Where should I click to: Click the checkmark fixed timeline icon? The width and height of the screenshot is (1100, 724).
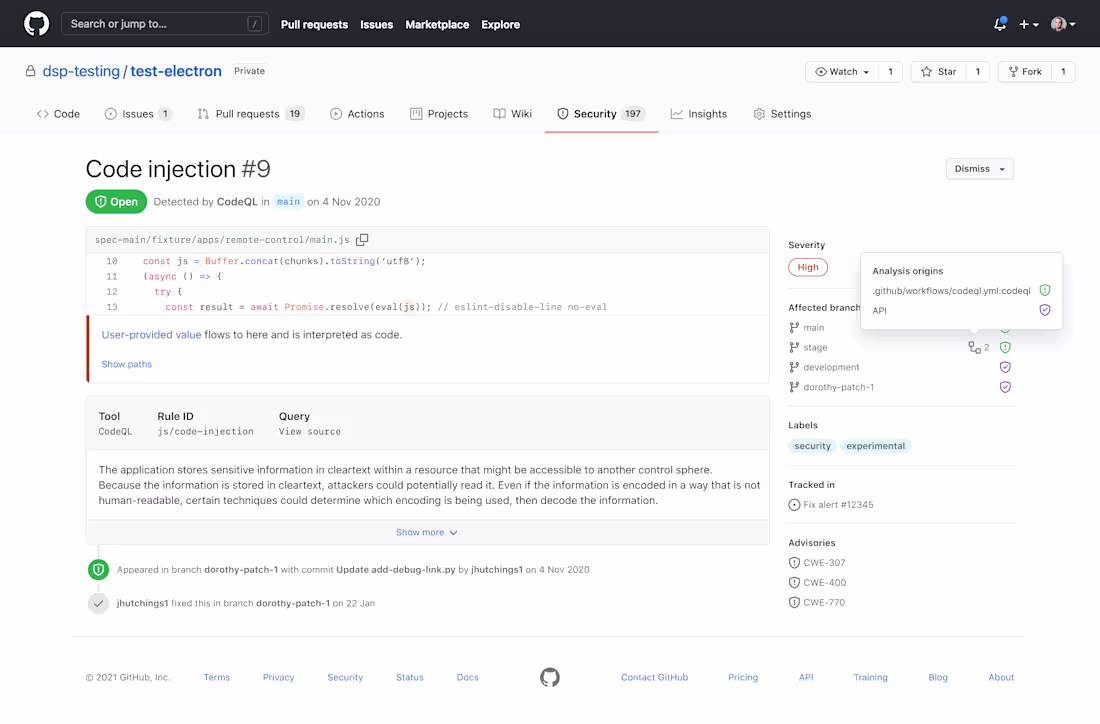pyautogui.click(x=98, y=603)
